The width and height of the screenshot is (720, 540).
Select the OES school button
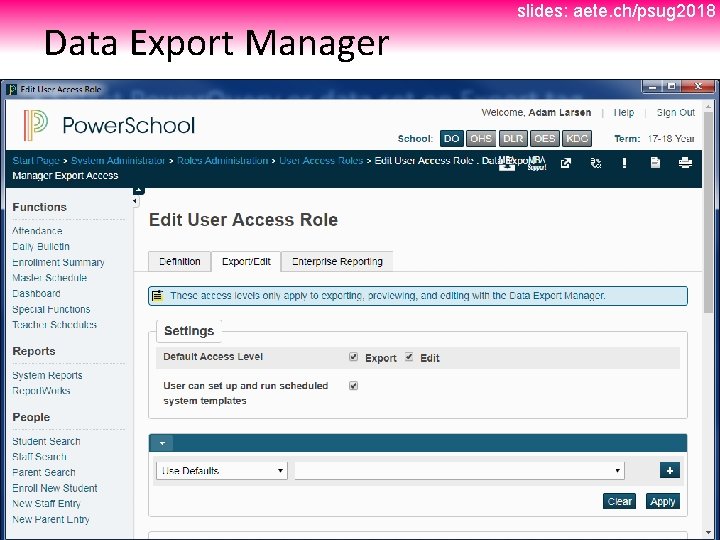click(545, 138)
